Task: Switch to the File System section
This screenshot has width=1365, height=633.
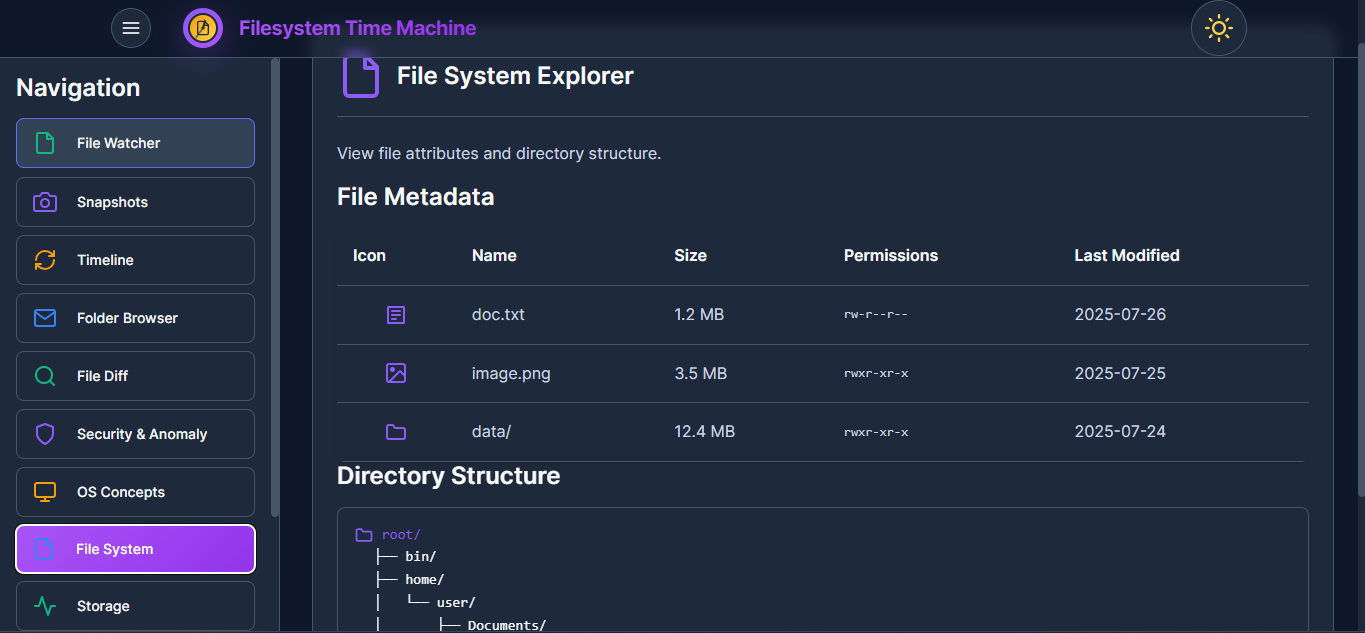Action: 135,549
